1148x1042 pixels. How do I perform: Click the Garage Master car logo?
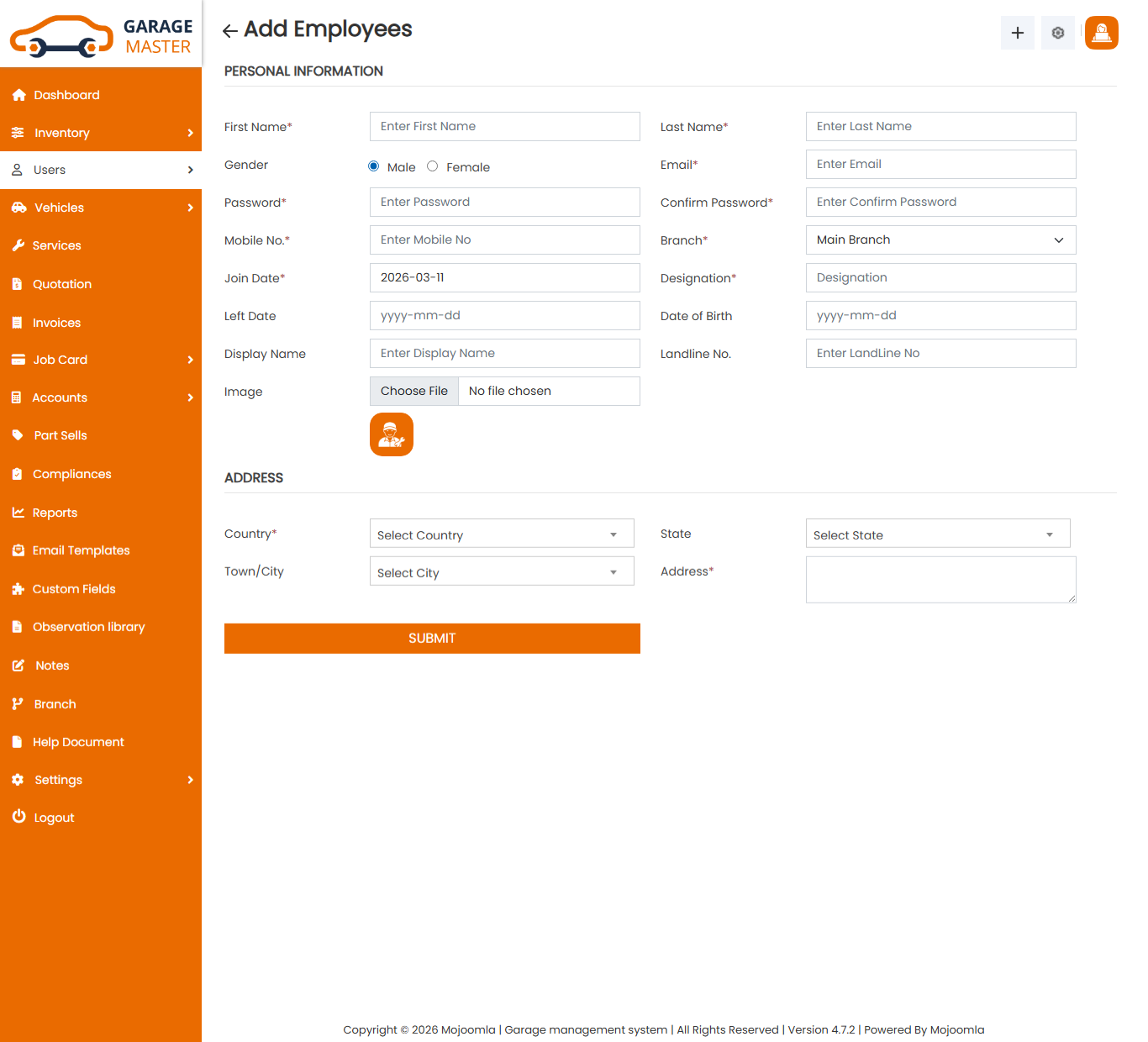(x=62, y=37)
